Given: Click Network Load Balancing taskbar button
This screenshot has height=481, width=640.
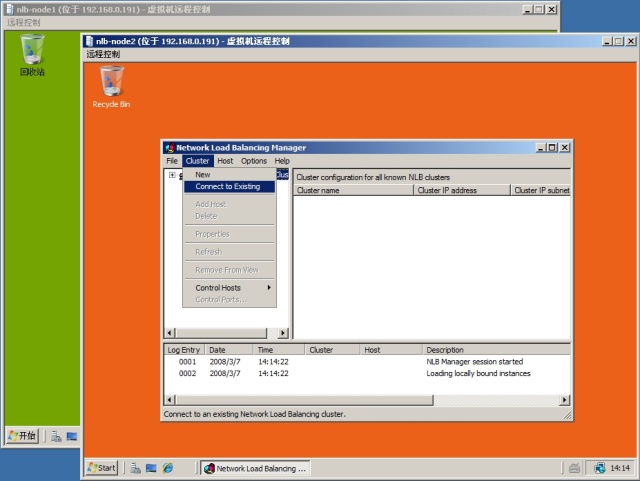Looking at the screenshot, I should pos(256,468).
